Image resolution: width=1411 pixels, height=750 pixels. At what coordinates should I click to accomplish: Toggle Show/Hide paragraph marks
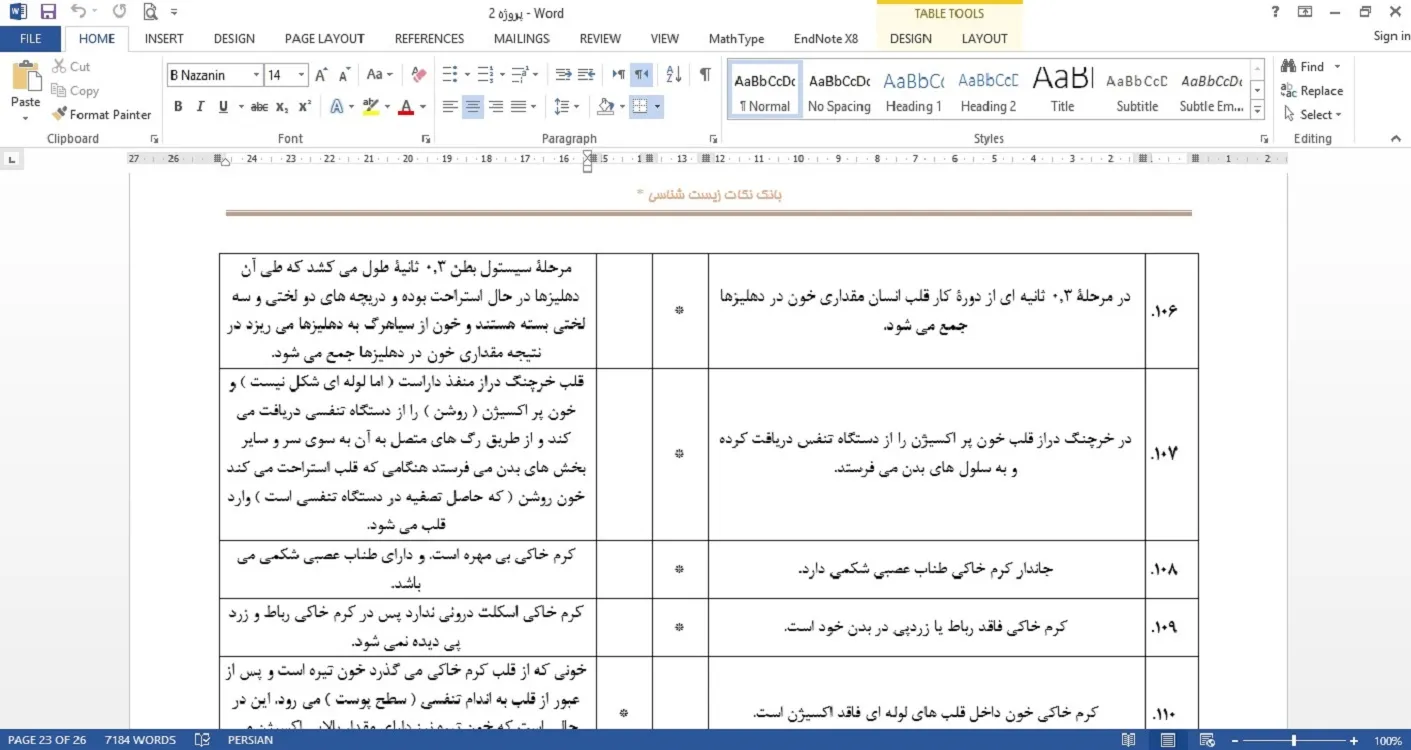pos(705,75)
